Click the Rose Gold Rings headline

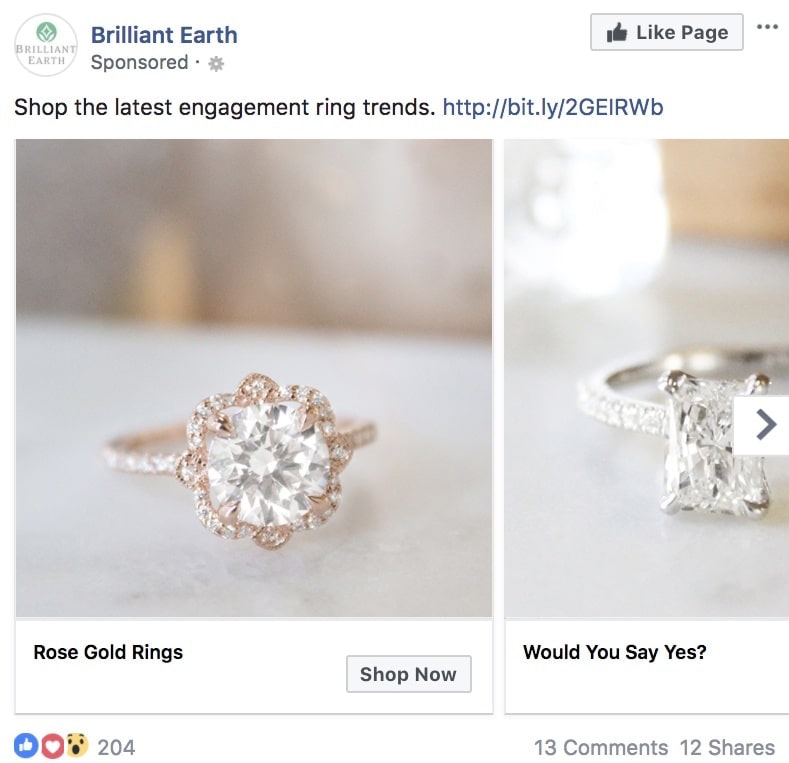[x=108, y=653]
